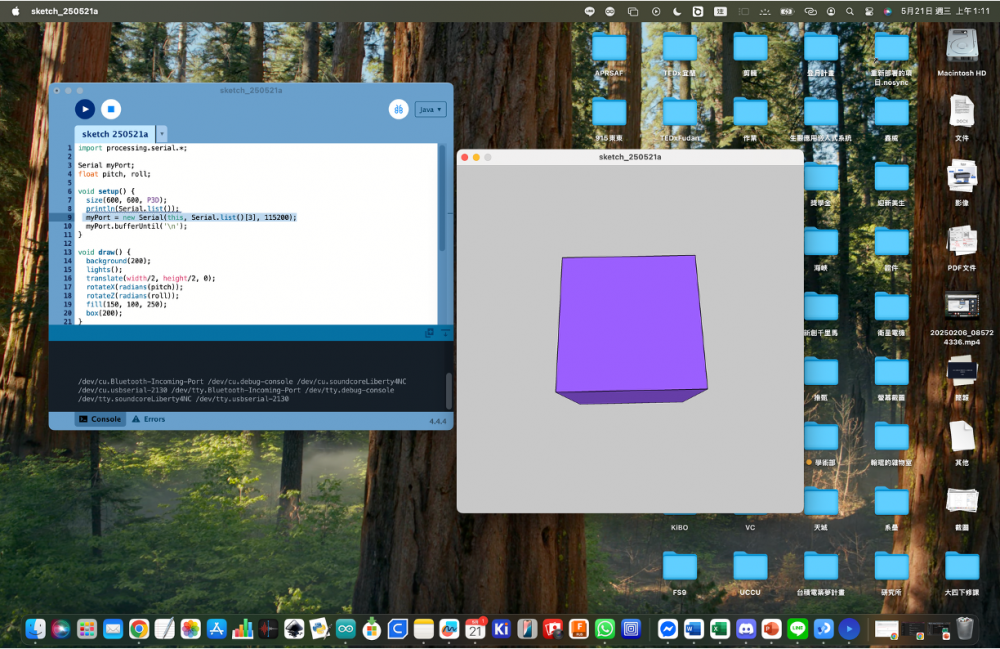Open Spotlight search in menu bar
This screenshot has height=649, width=1000.
pos(849,11)
